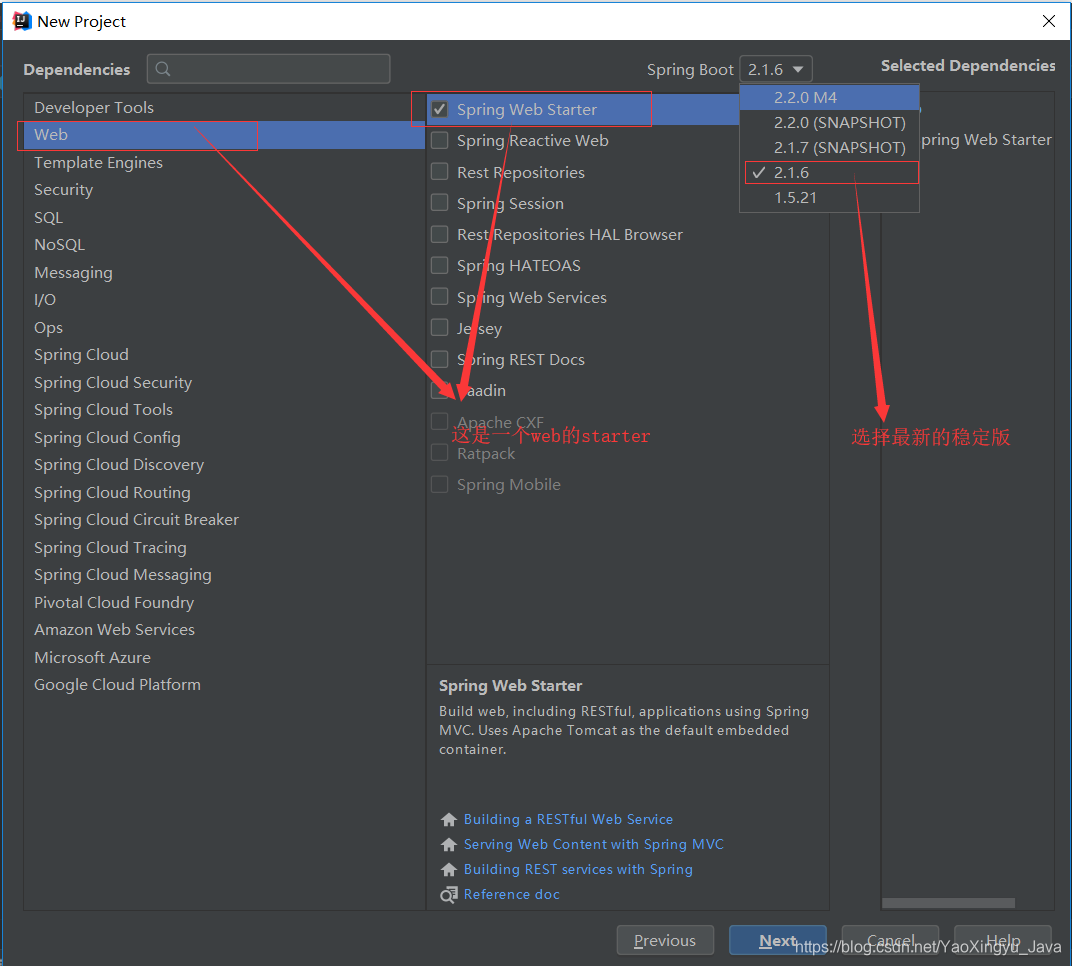This screenshot has height=966, width=1072.
Task: Check the Rest Repositories box
Action: 440,172
